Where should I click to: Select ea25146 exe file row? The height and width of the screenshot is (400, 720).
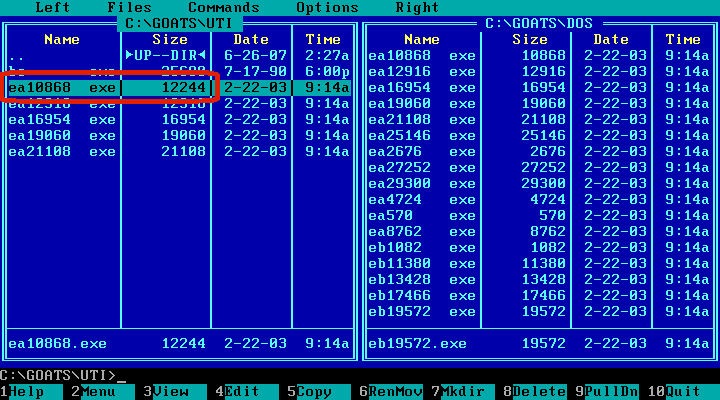click(x=539, y=135)
